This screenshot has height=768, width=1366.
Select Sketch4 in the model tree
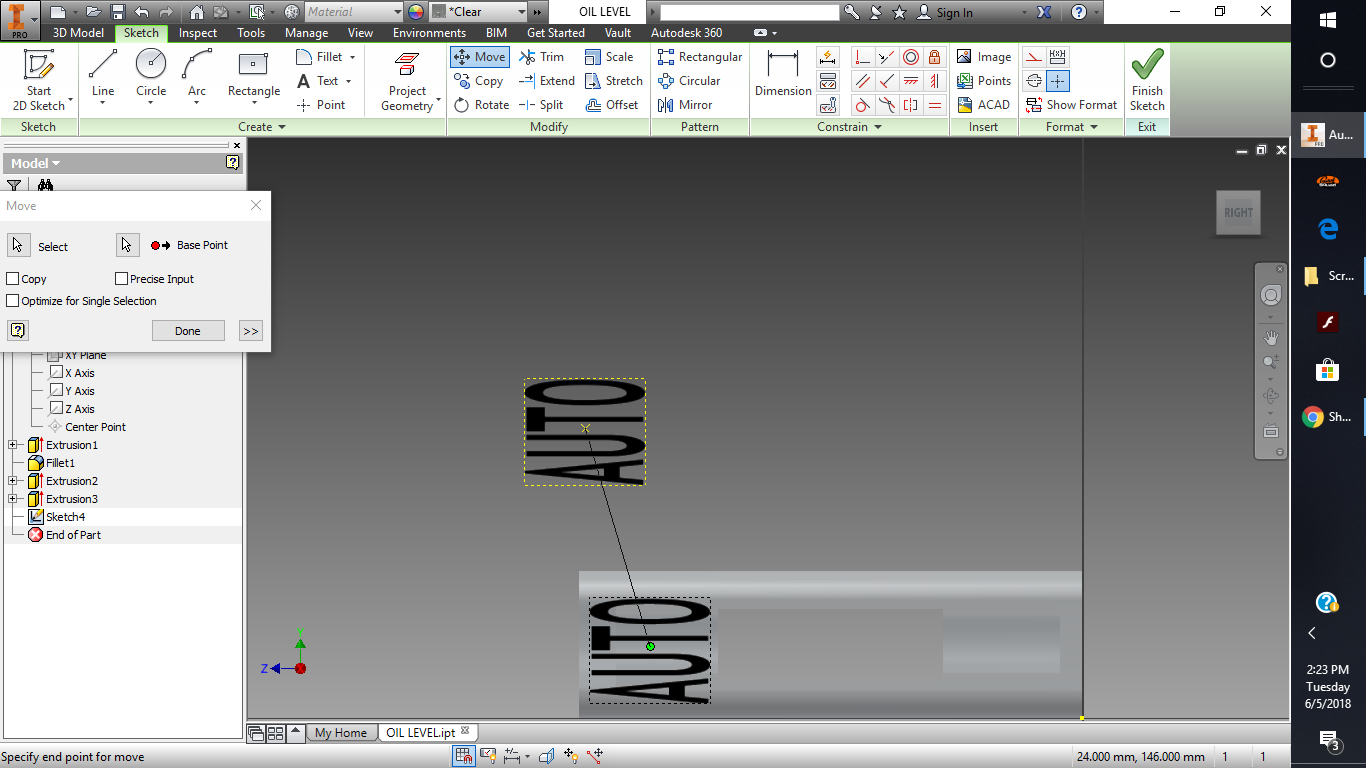point(65,517)
